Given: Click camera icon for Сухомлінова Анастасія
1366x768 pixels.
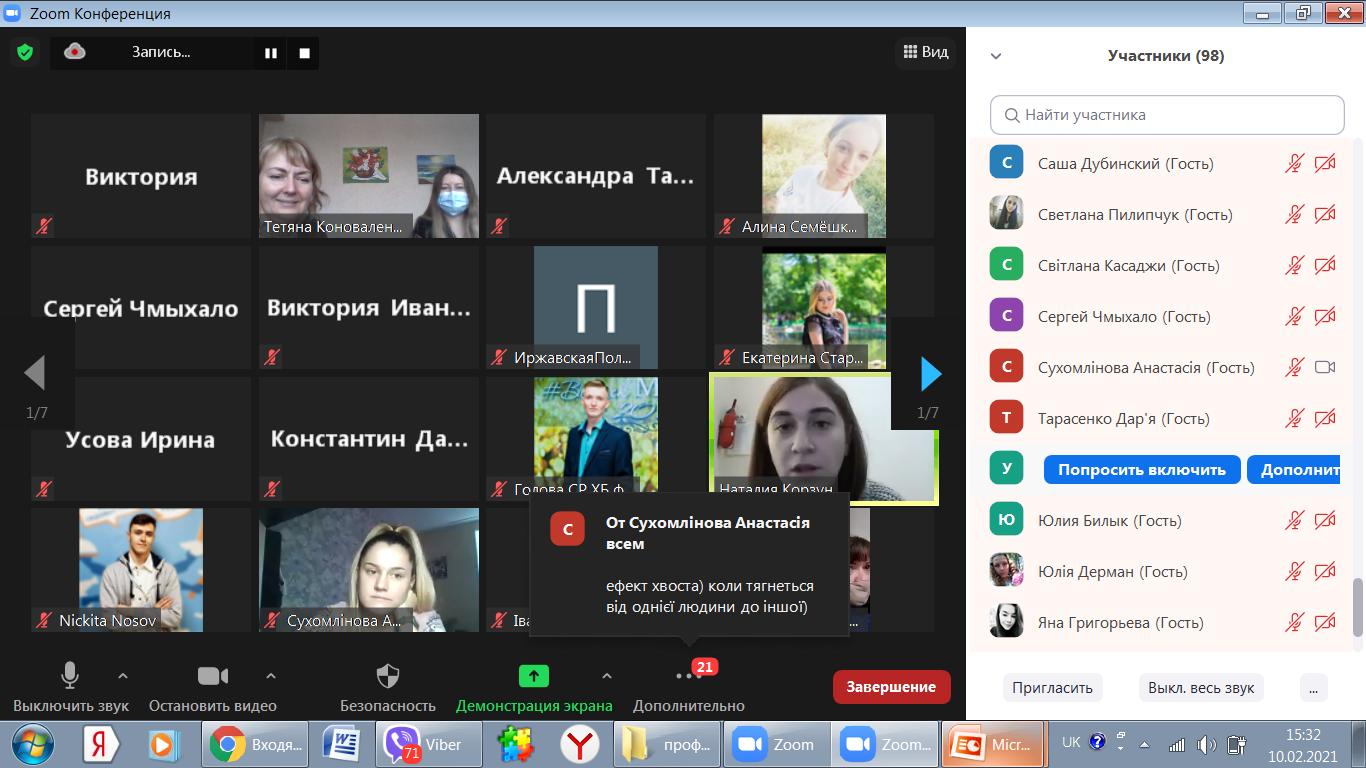Looking at the screenshot, I should coord(1325,367).
